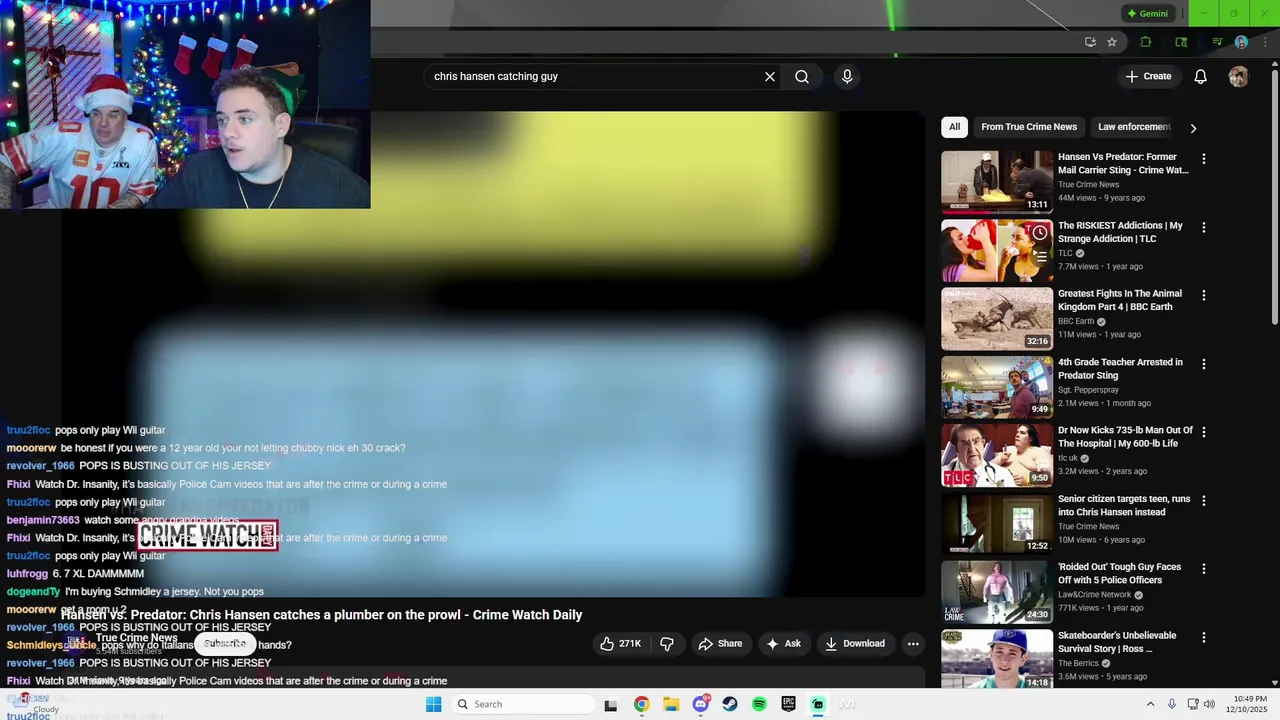Viewport: 1280px width, 720px height.
Task: Open Task View on the taskbar
Action: [x=611, y=704]
